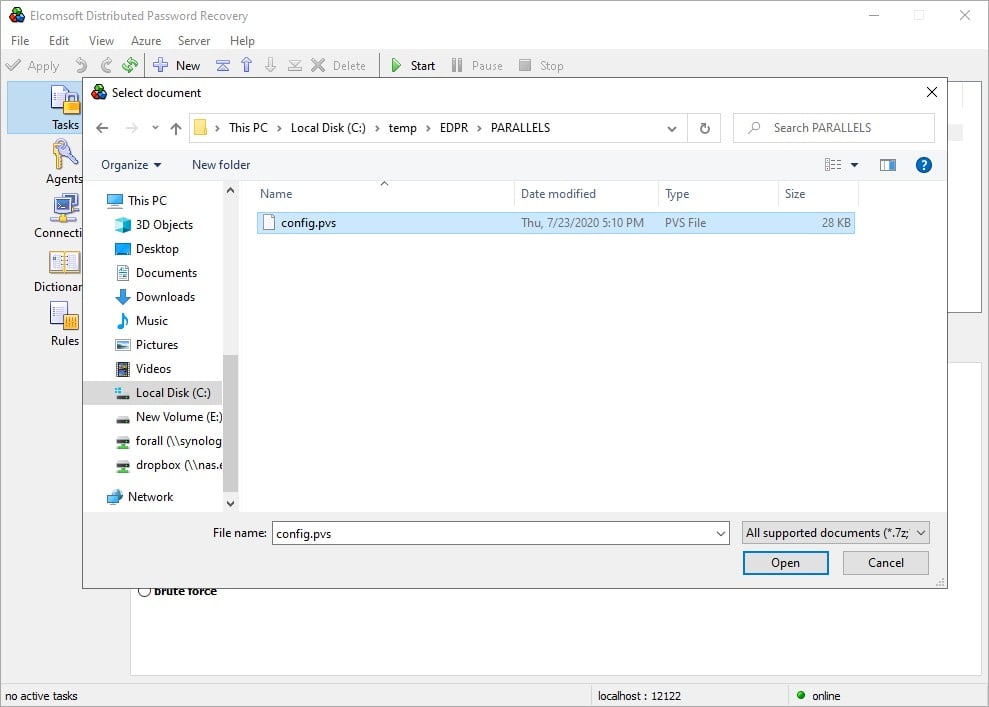Open the Server menu
Viewport: 989px width, 707px height.
point(194,40)
